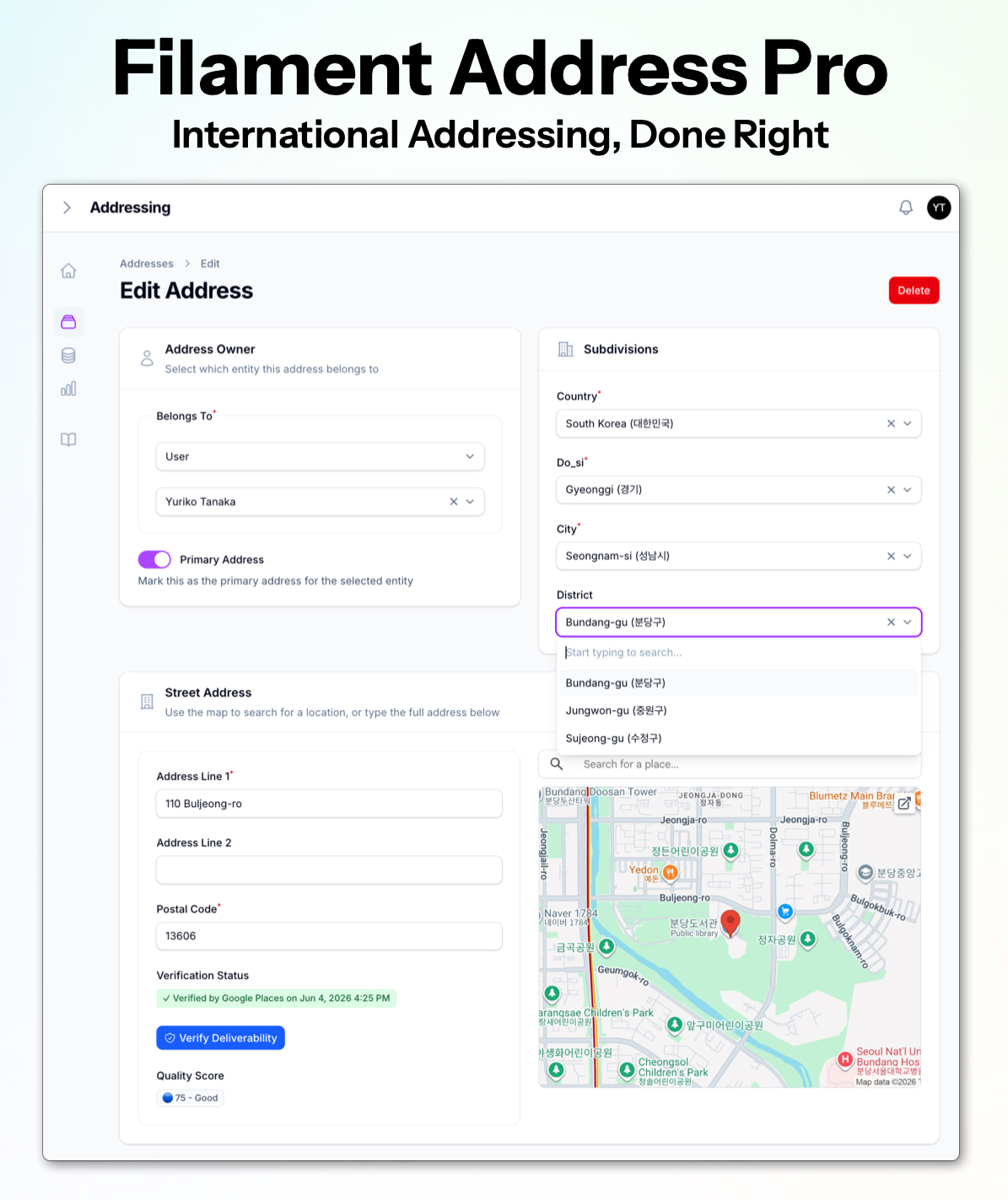Click the hospital H marker on map

pyautogui.click(x=845, y=1059)
